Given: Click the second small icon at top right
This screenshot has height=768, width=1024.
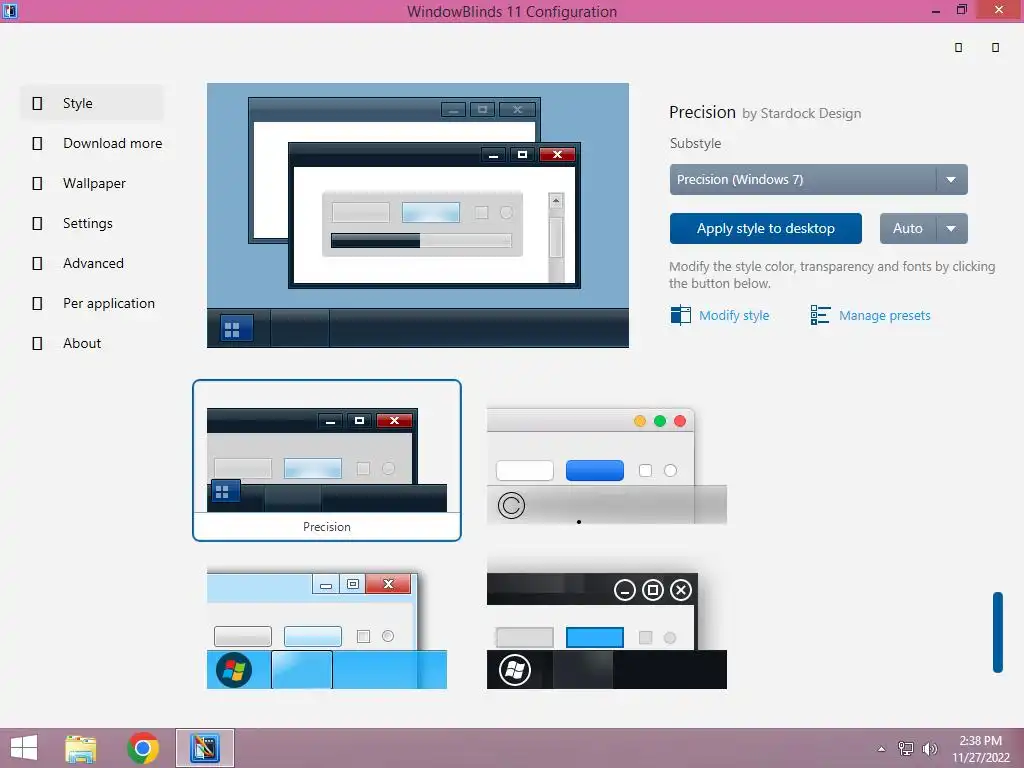Looking at the screenshot, I should [x=995, y=48].
